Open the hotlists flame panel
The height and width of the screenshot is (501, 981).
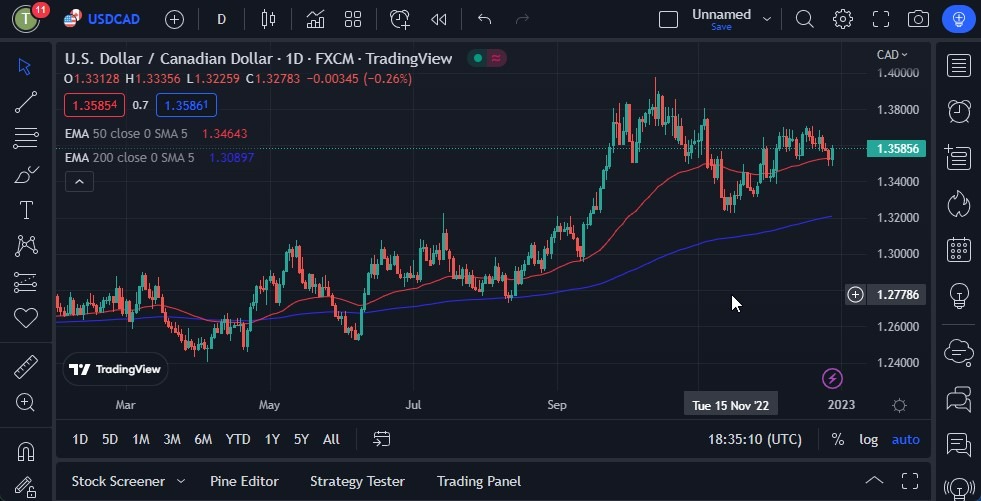(x=958, y=203)
